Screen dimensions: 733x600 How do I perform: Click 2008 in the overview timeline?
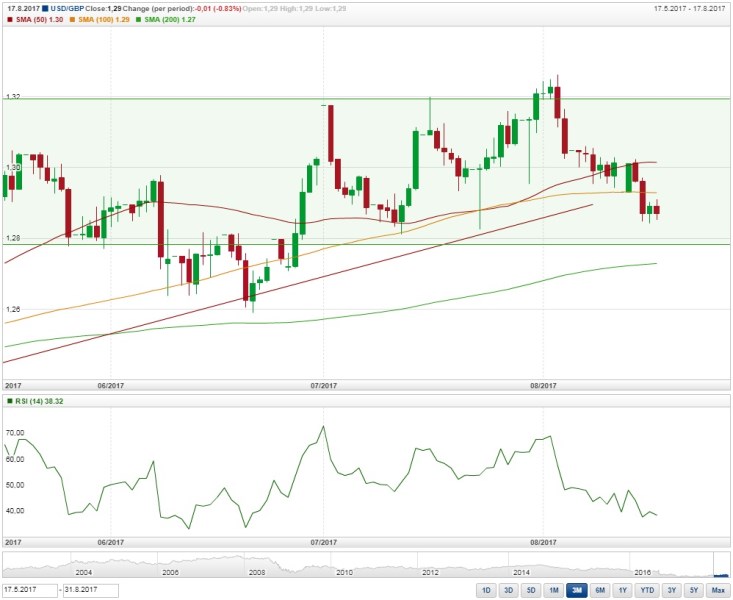(x=257, y=573)
